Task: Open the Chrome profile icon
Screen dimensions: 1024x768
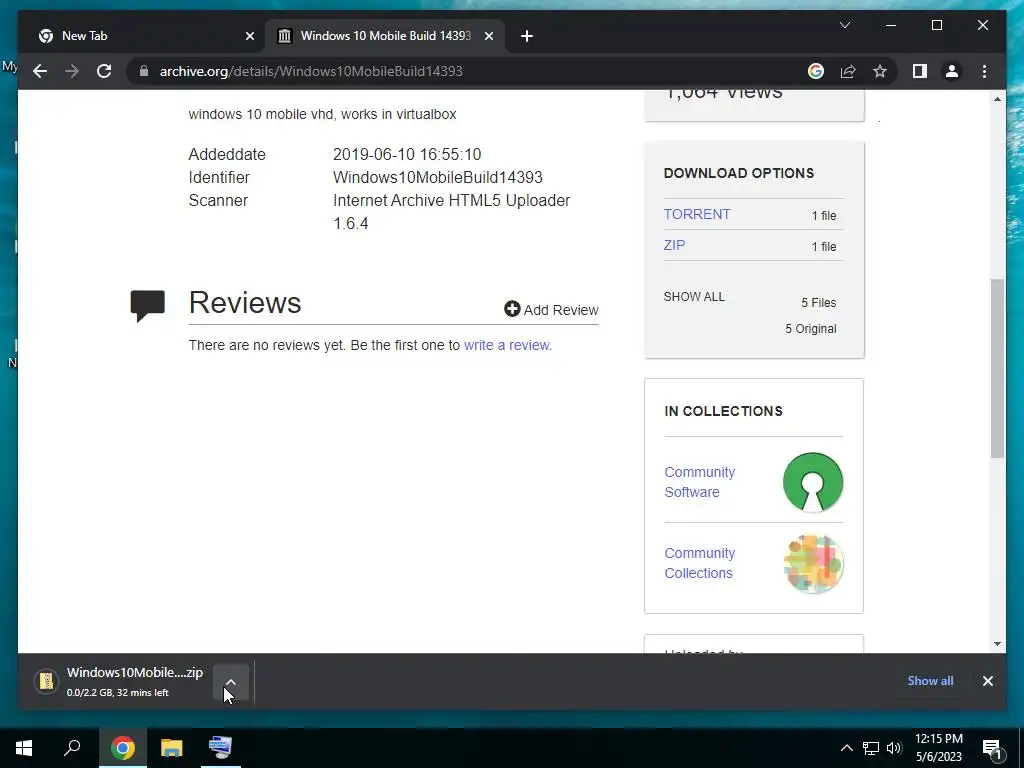Action: tap(952, 71)
